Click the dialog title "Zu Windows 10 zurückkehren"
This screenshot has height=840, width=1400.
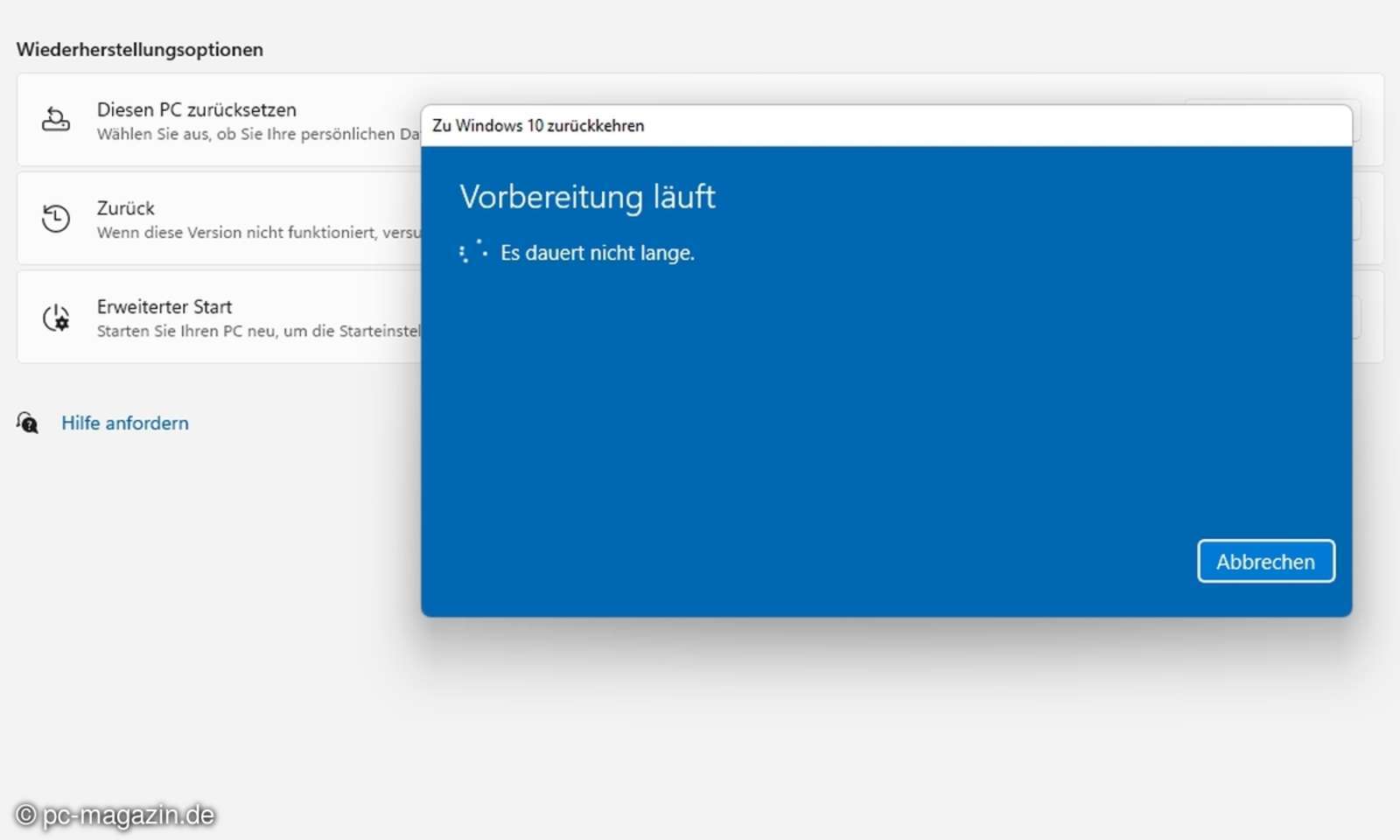[538, 125]
